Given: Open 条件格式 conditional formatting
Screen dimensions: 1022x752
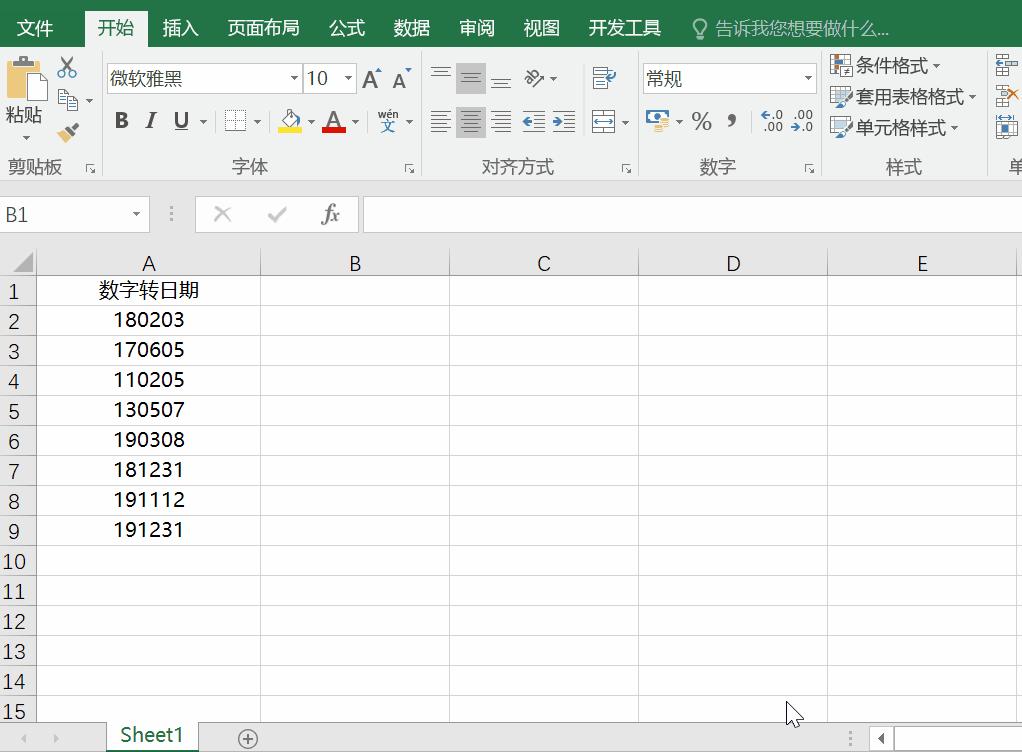Looking at the screenshot, I should pos(885,66).
